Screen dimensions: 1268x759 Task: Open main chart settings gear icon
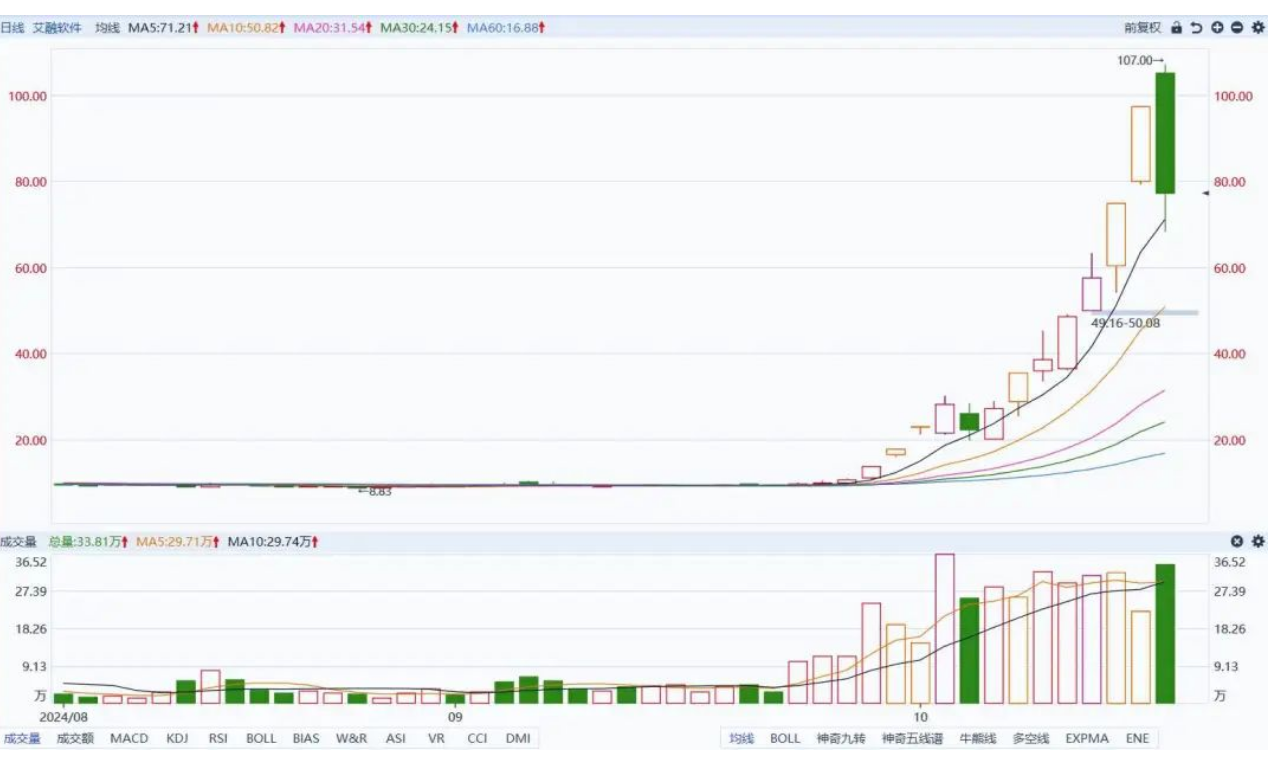[1257, 28]
